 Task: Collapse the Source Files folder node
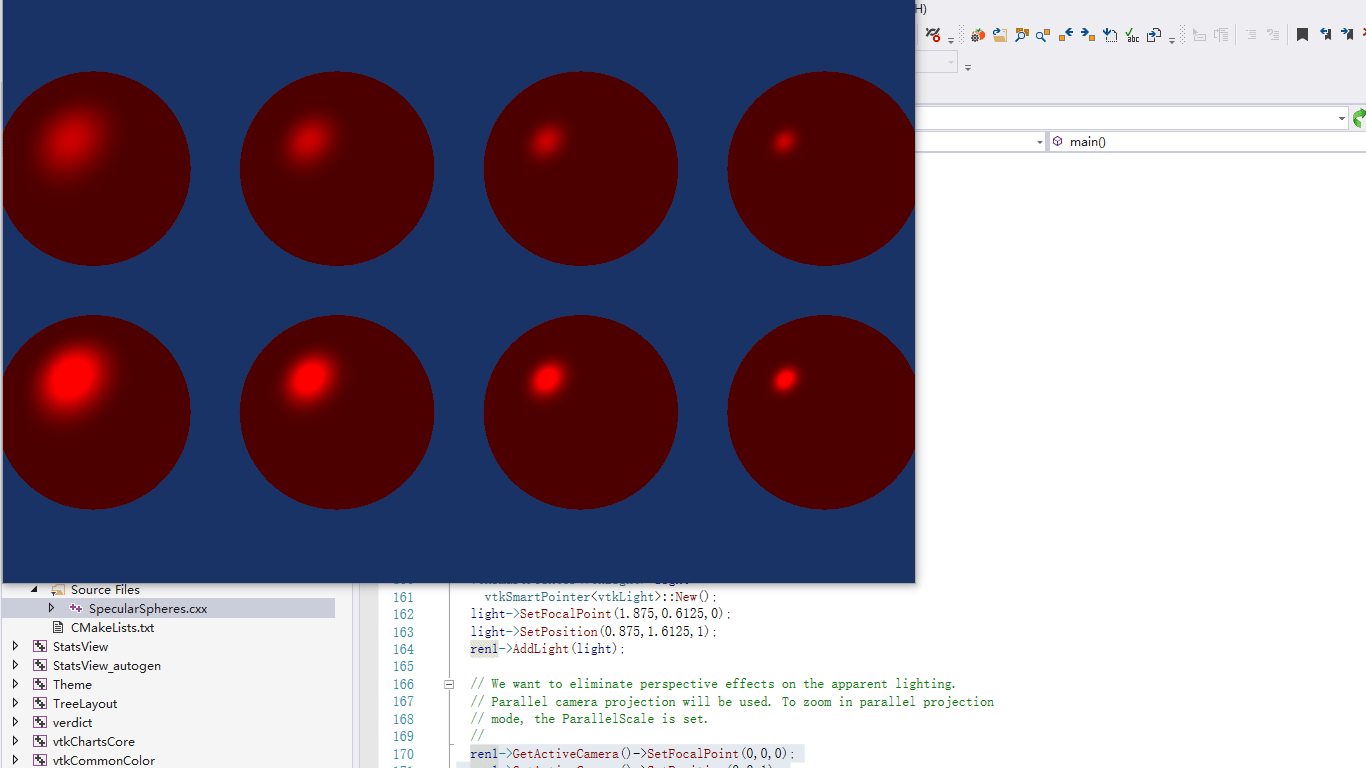point(33,590)
